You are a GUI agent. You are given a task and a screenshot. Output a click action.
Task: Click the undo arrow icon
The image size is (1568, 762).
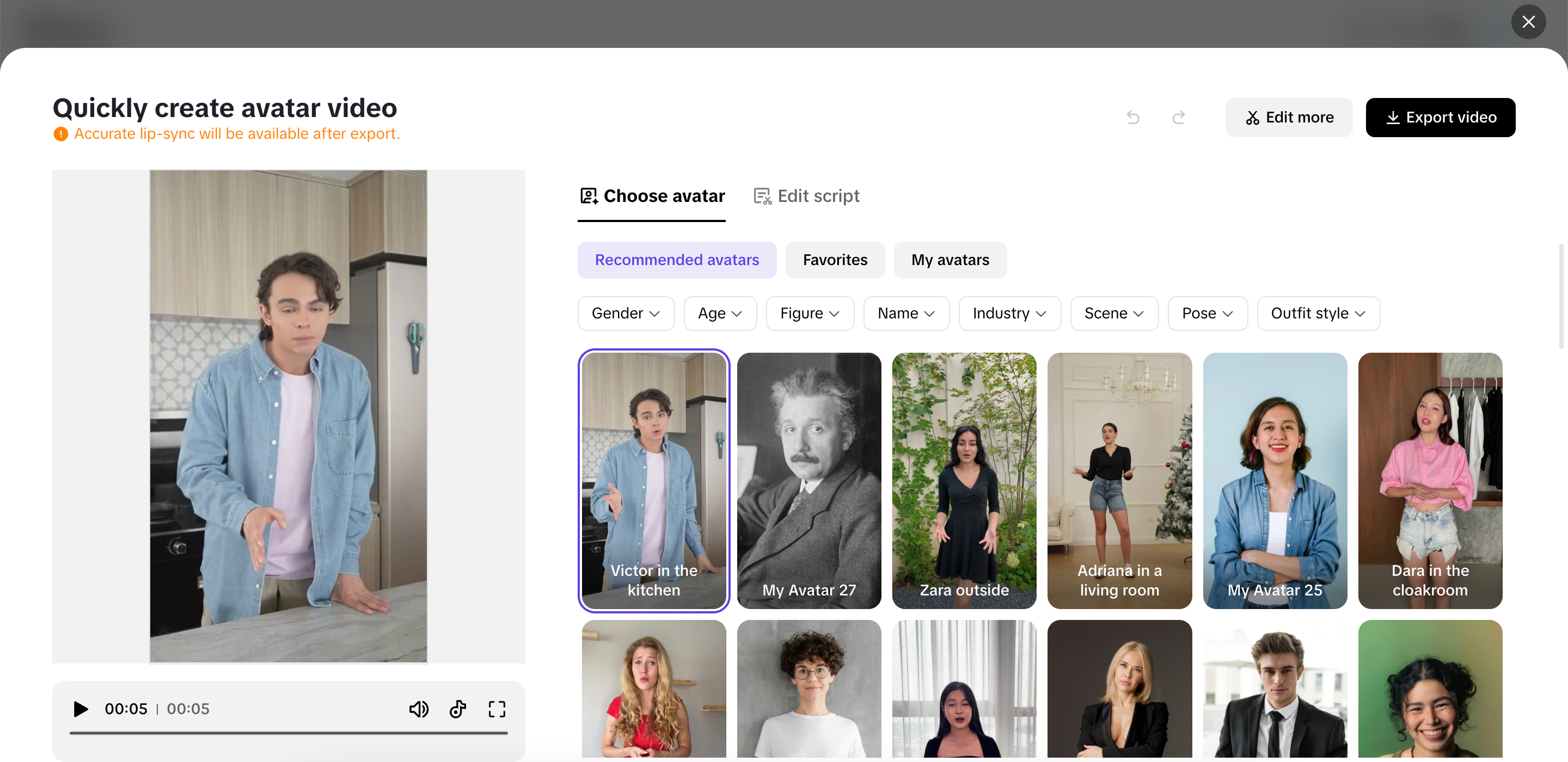click(1133, 117)
